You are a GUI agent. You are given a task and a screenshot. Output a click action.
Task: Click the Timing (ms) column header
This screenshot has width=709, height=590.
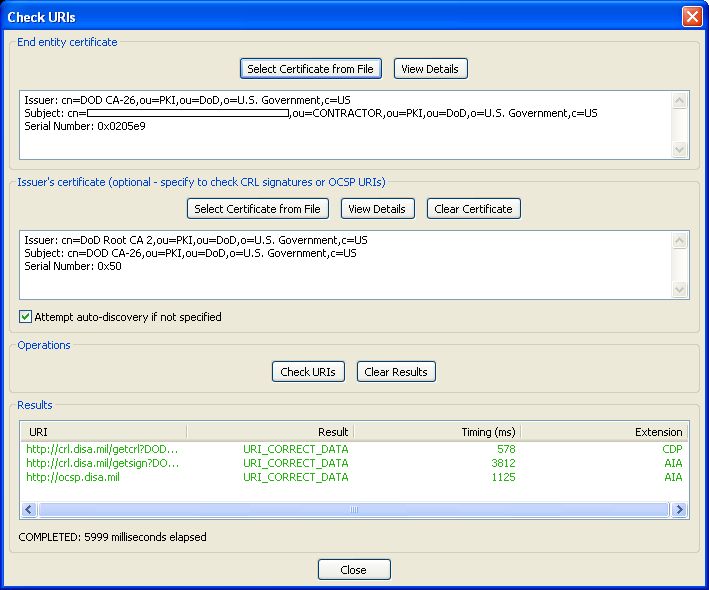point(437,432)
